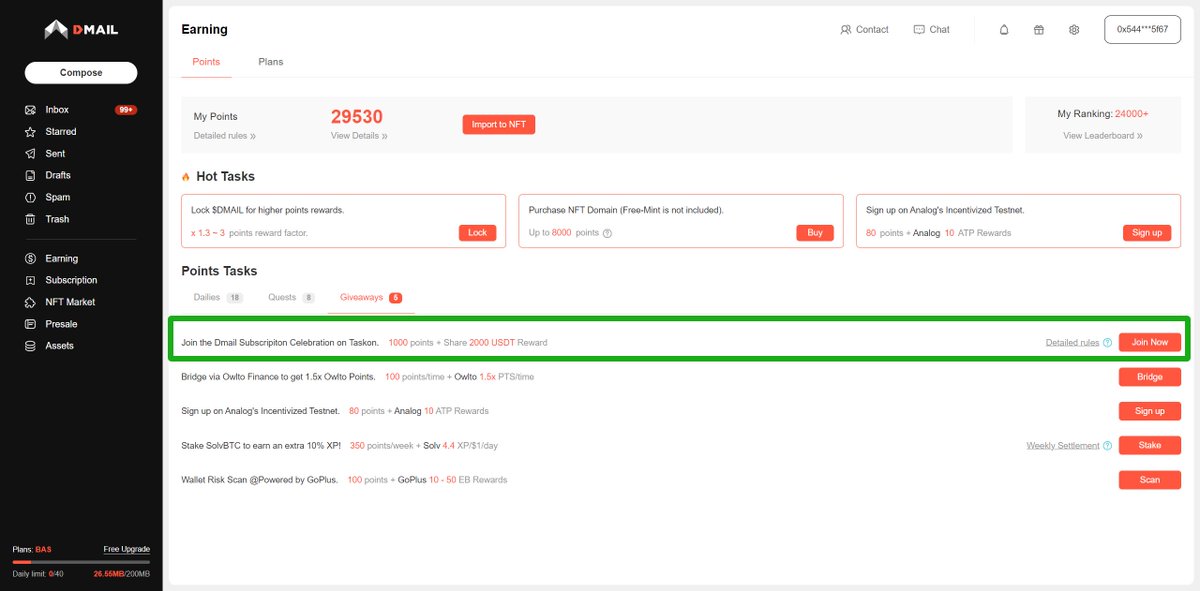Open the Trash bin icon
This screenshot has height=591, width=1200.
(31, 219)
